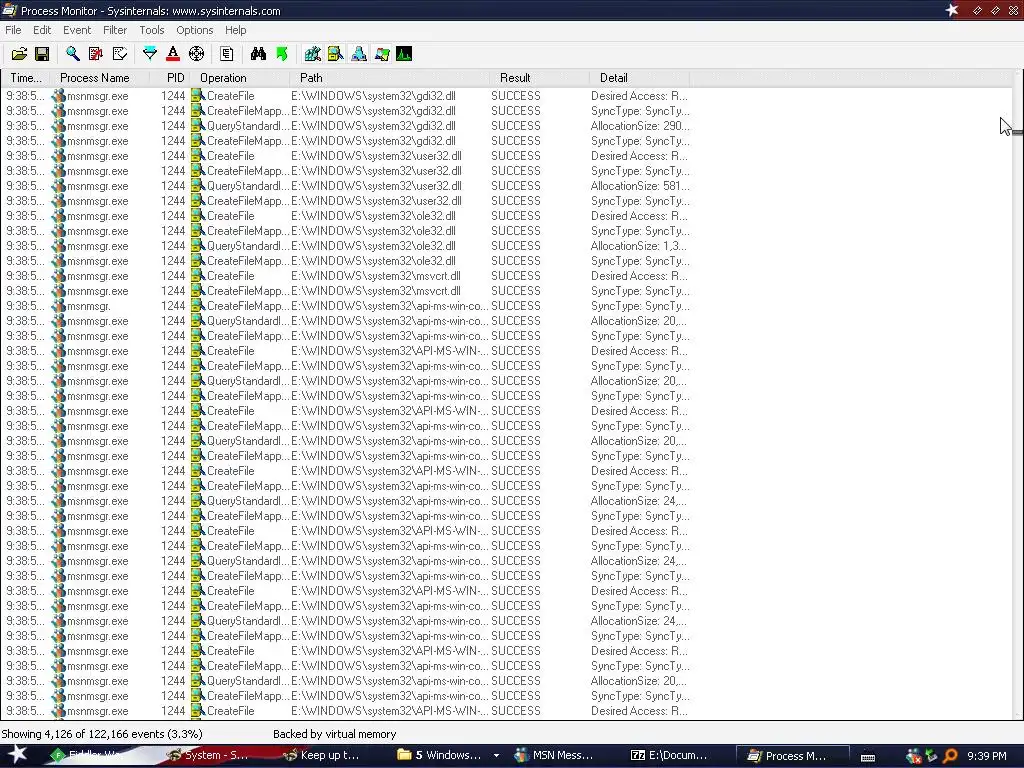
Task: Jump to object with the green arrow
Action: click(282, 54)
